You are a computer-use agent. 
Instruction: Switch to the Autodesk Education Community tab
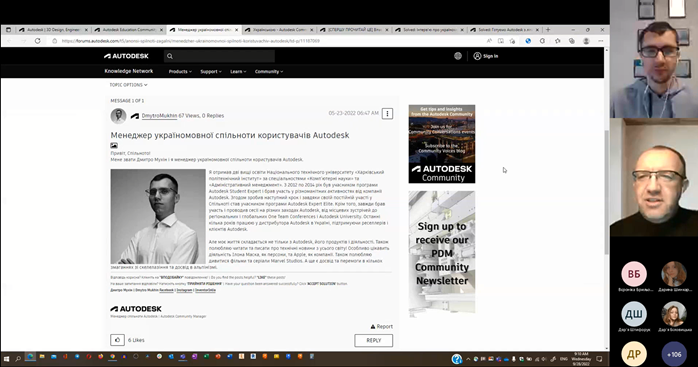[128, 30]
